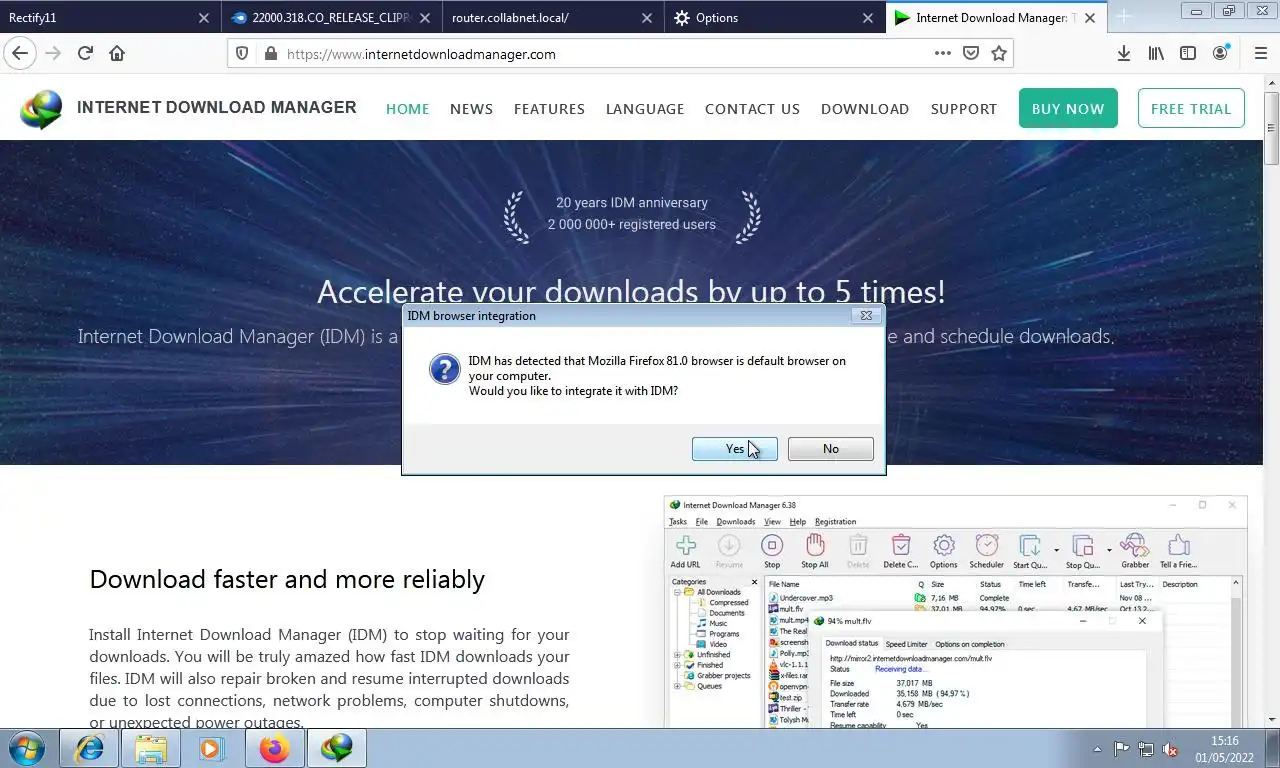Select Firefox icon in the taskbar
This screenshot has height=768, width=1280.
(274, 748)
